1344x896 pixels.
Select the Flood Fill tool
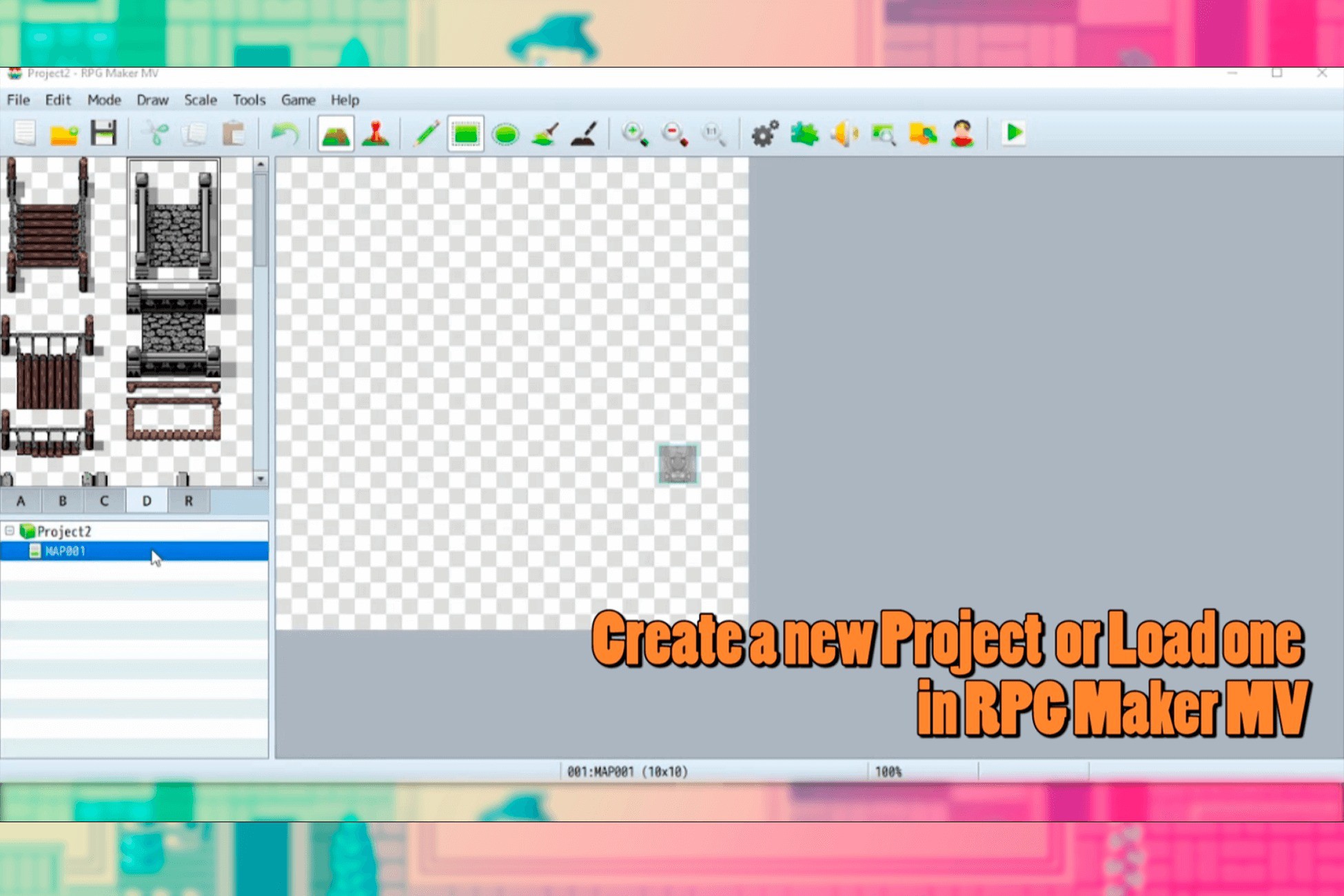545,133
